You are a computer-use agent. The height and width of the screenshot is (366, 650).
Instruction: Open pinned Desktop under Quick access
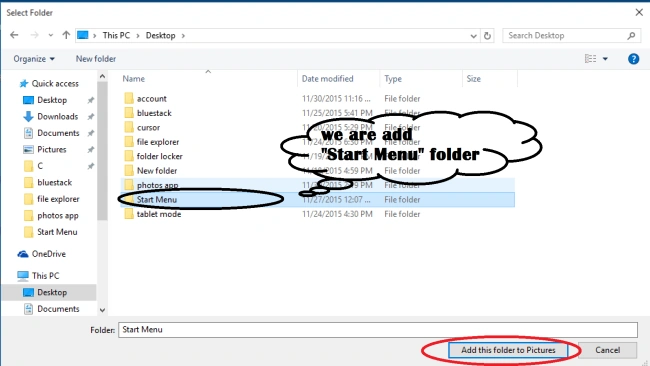pos(52,100)
